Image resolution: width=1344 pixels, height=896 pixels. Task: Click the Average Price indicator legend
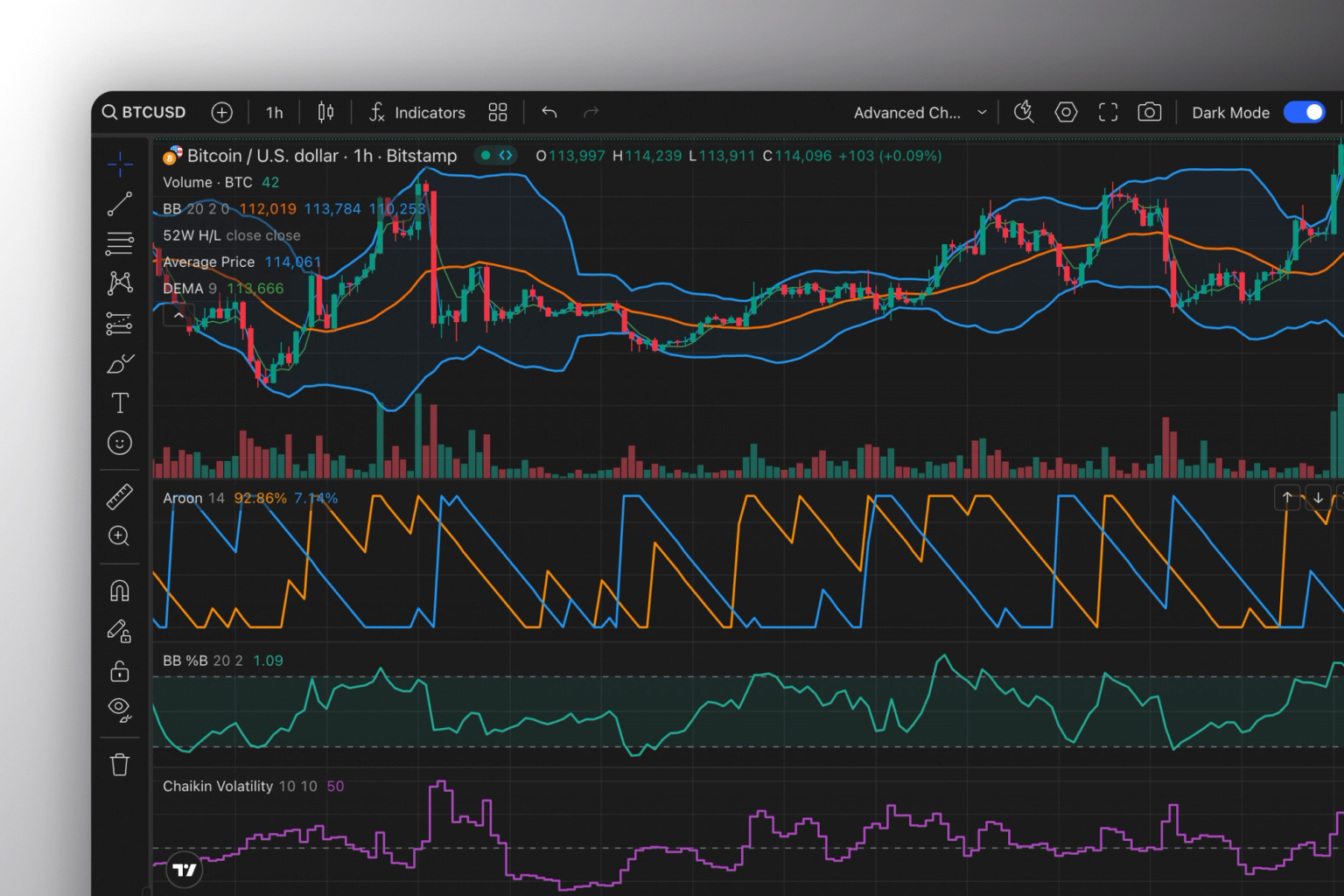click(208, 262)
